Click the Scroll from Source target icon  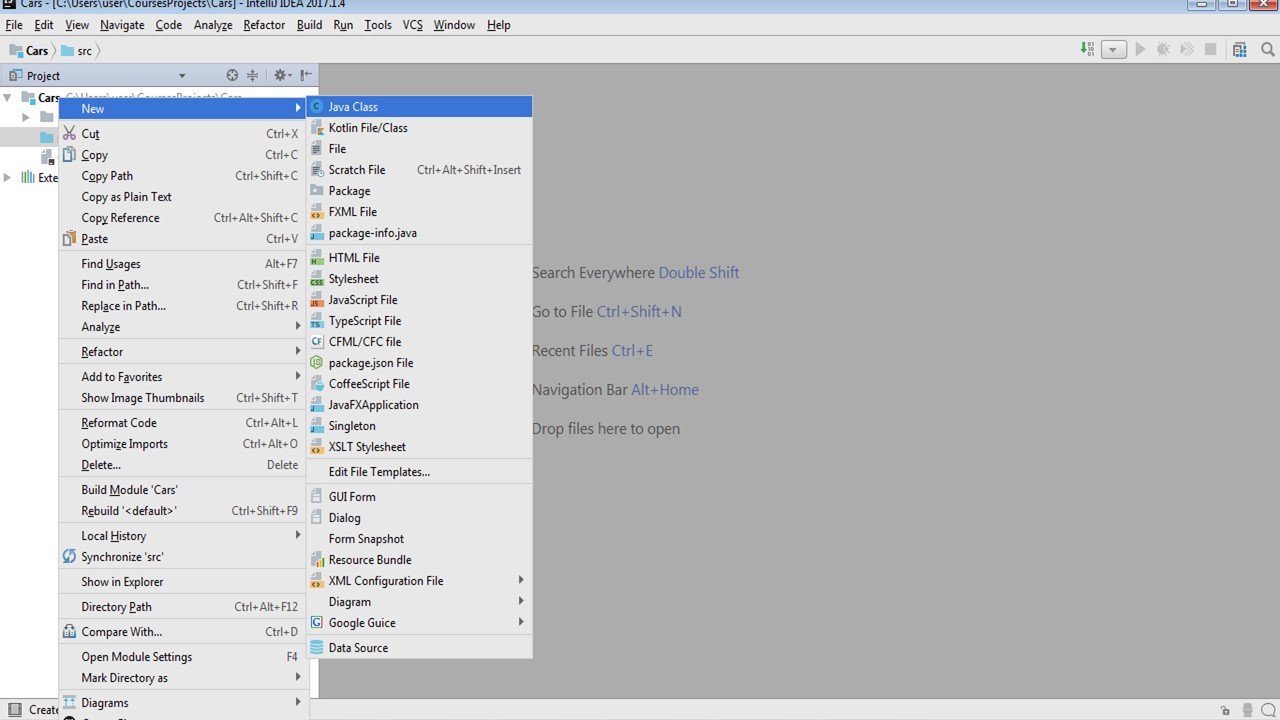click(x=232, y=75)
